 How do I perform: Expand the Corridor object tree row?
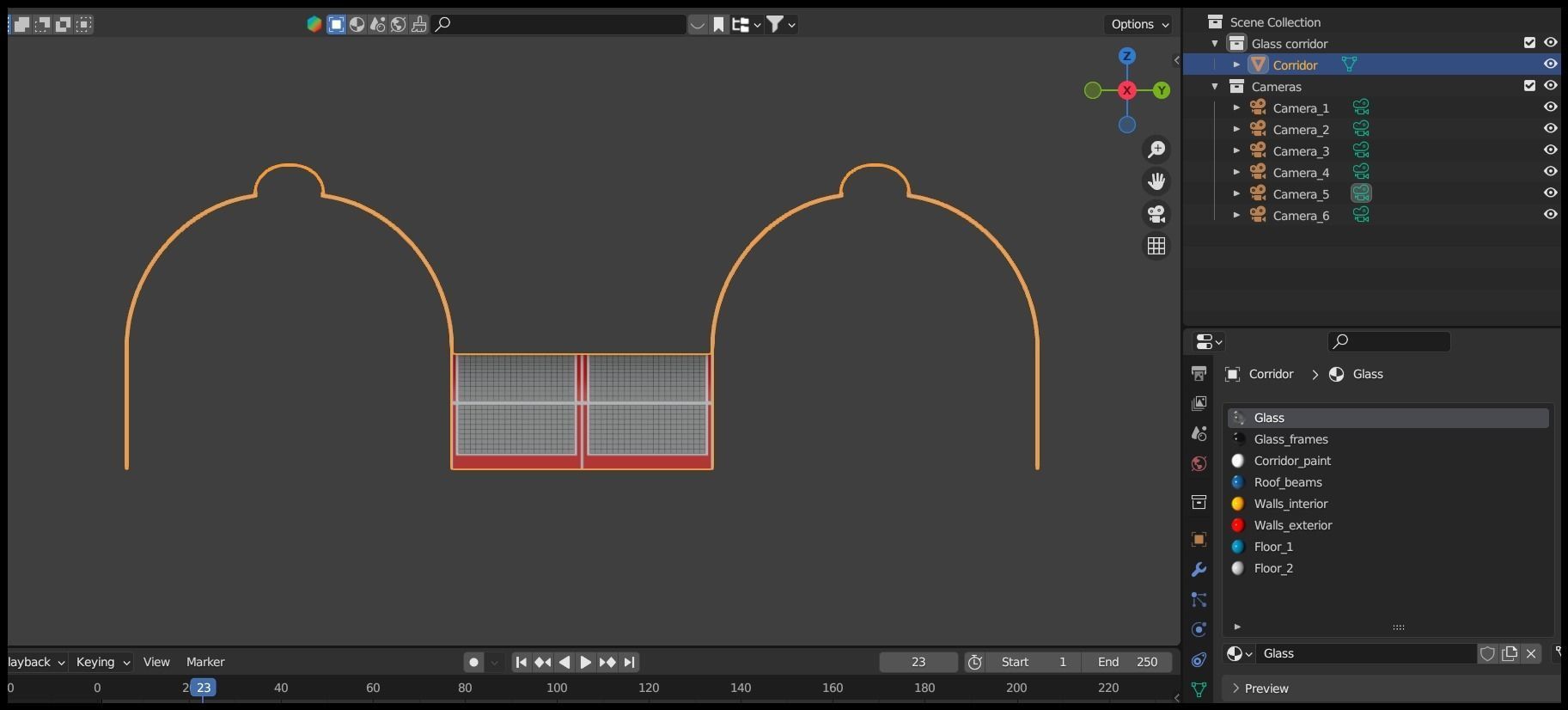coord(1236,64)
